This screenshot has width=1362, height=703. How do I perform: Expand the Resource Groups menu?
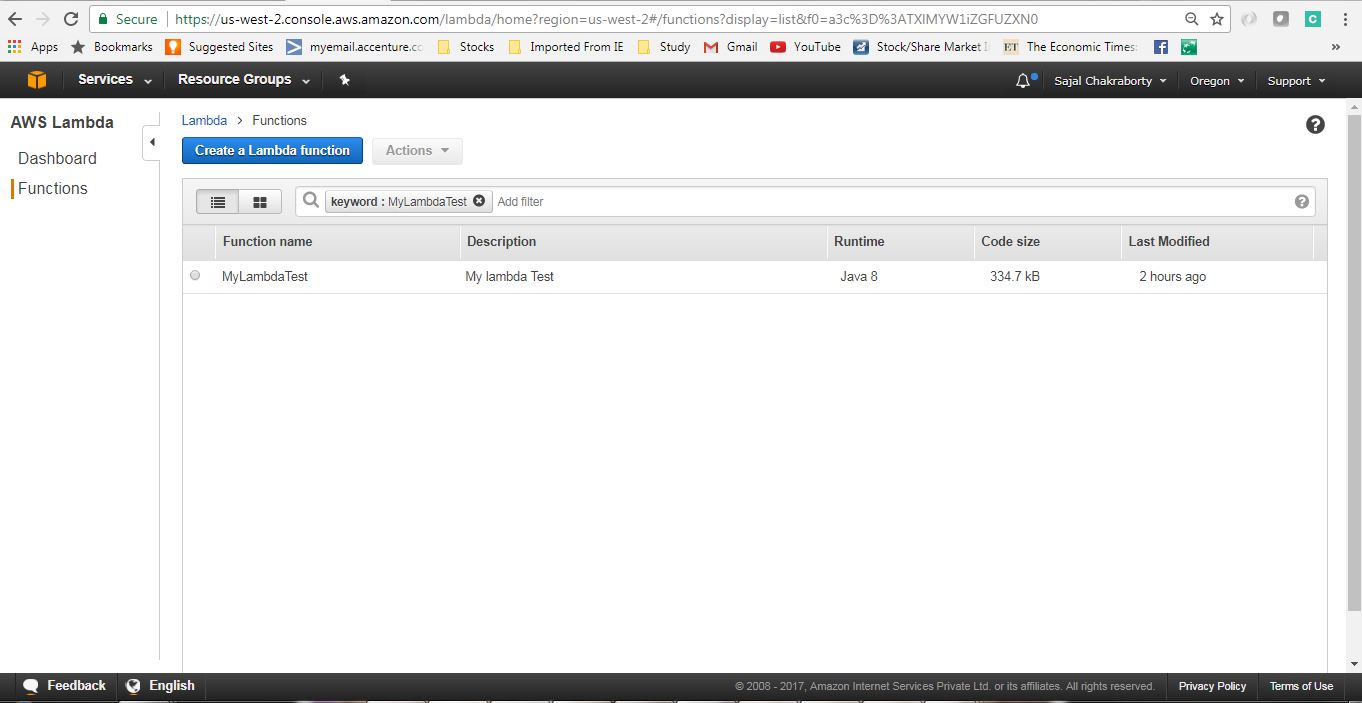coord(244,80)
